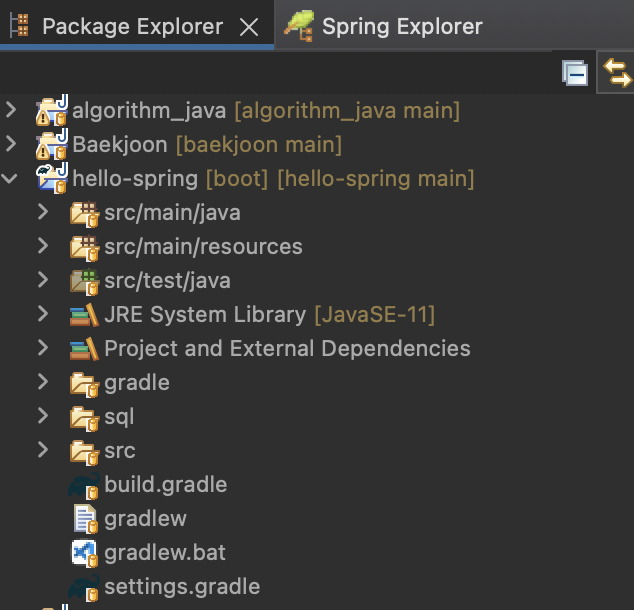Image resolution: width=634 pixels, height=610 pixels.
Task: Collapse the hello-spring project
Action: pos(9,178)
